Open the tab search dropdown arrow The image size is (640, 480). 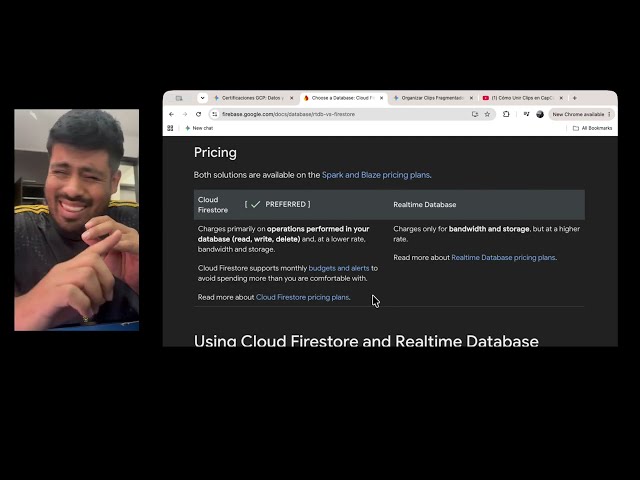(x=202, y=98)
